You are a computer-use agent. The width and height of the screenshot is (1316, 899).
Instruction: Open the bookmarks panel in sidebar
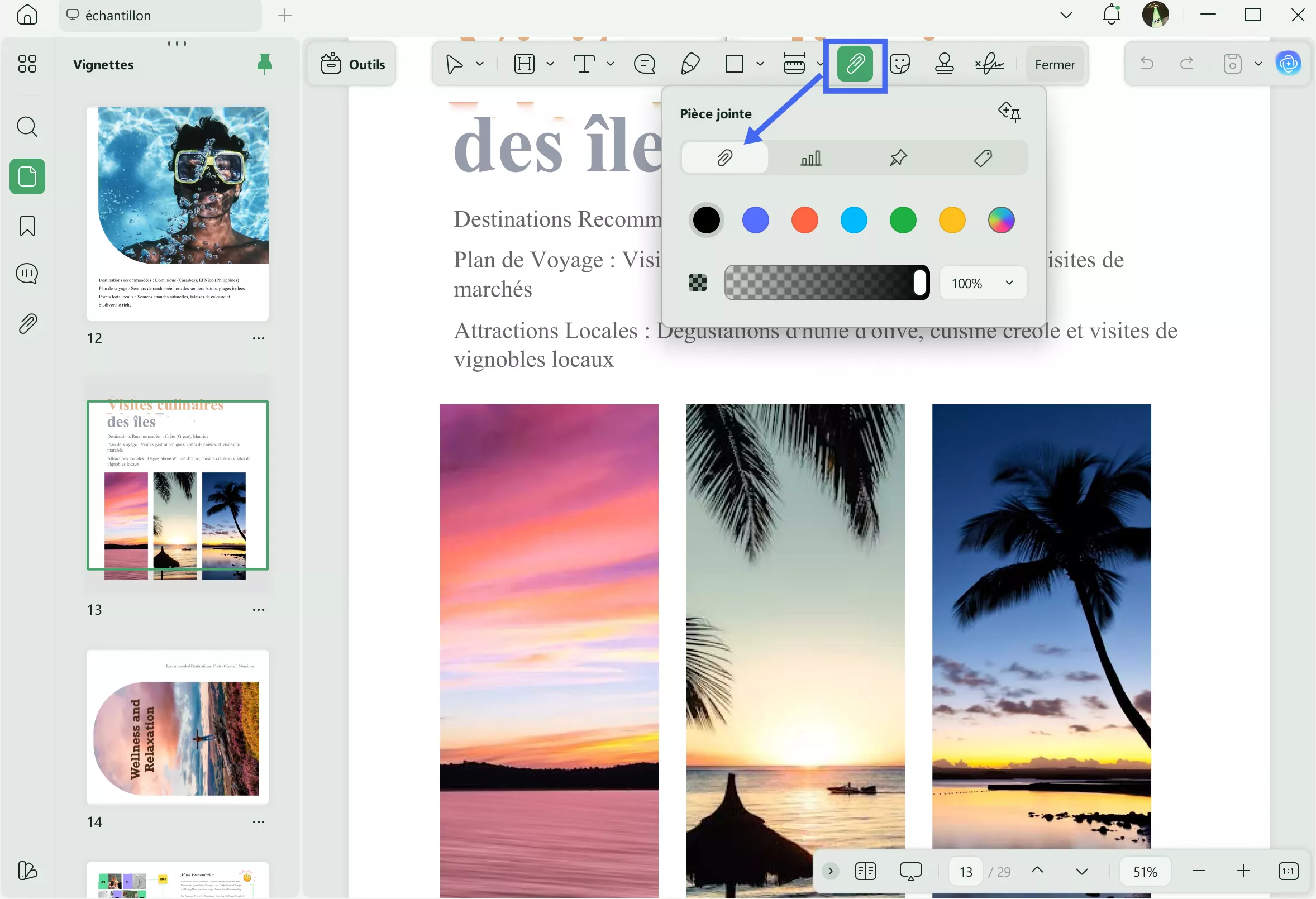(x=27, y=226)
